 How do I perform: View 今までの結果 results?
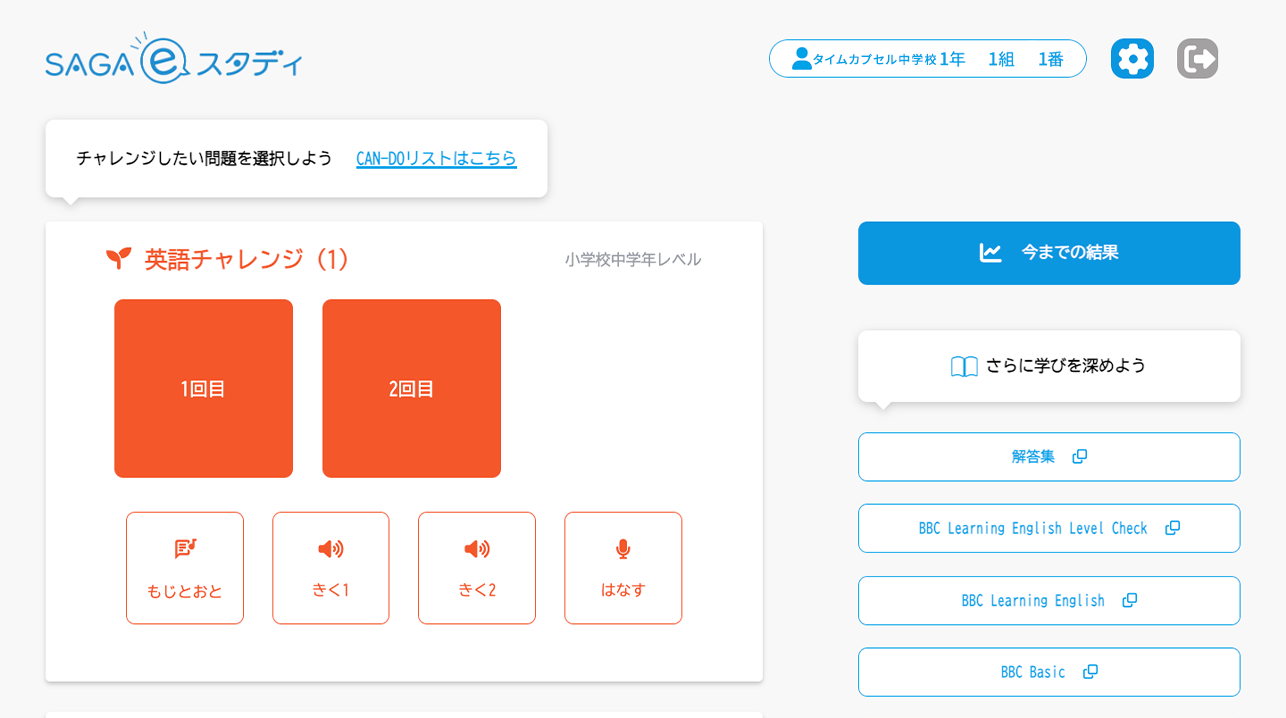(x=1049, y=253)
